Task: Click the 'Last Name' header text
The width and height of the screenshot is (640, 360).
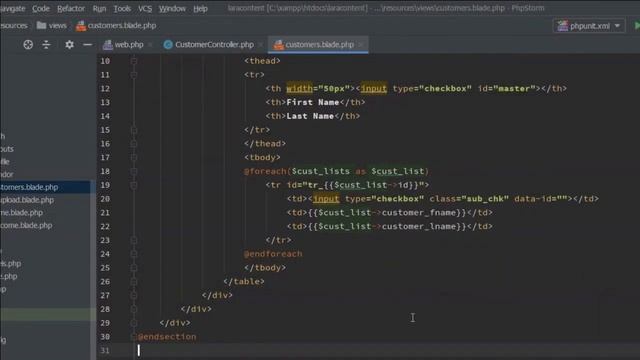Action: click(x=310, y=116)
